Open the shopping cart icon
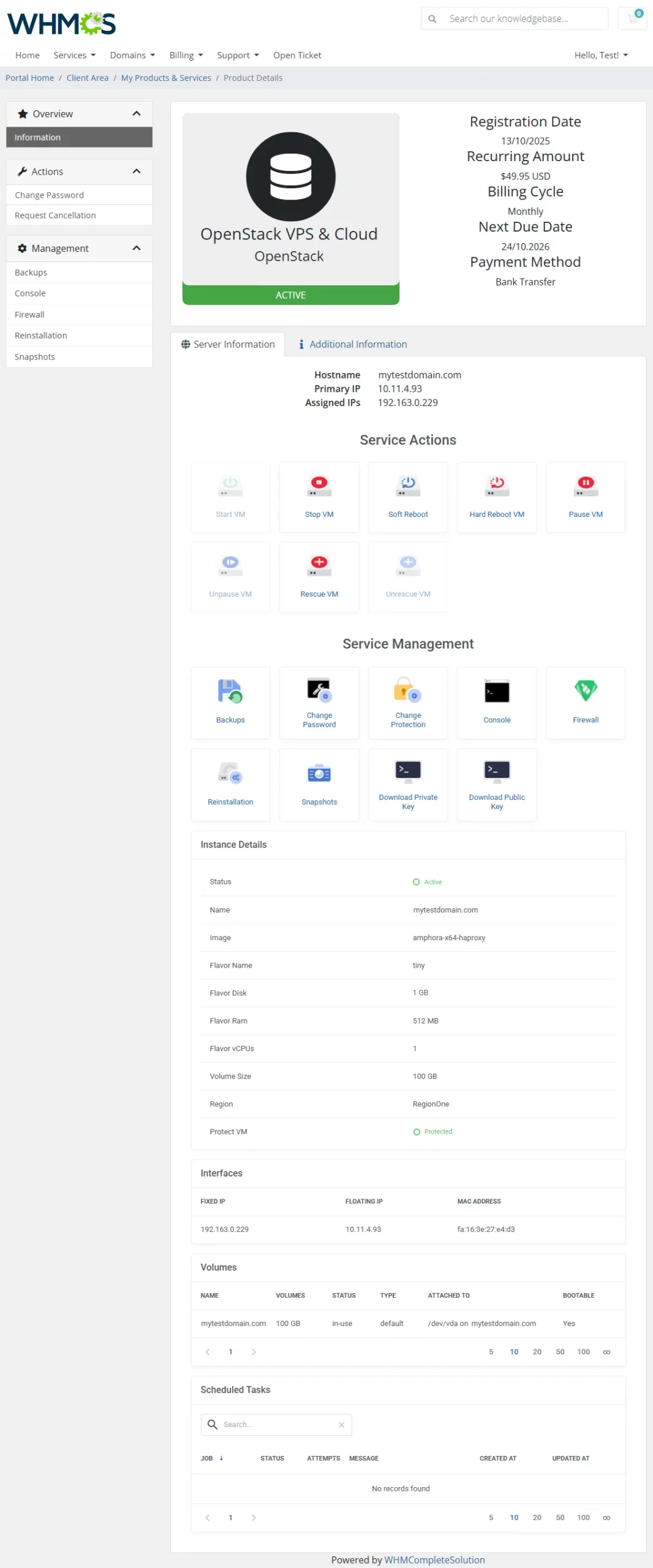The height and width of the screenshot is (1568, 653). click(x=633, y=18)
